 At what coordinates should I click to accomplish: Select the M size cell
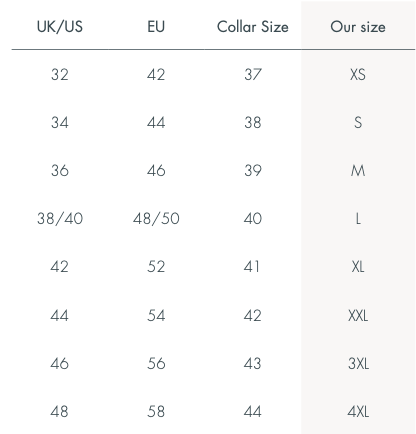tap(358, 170)
